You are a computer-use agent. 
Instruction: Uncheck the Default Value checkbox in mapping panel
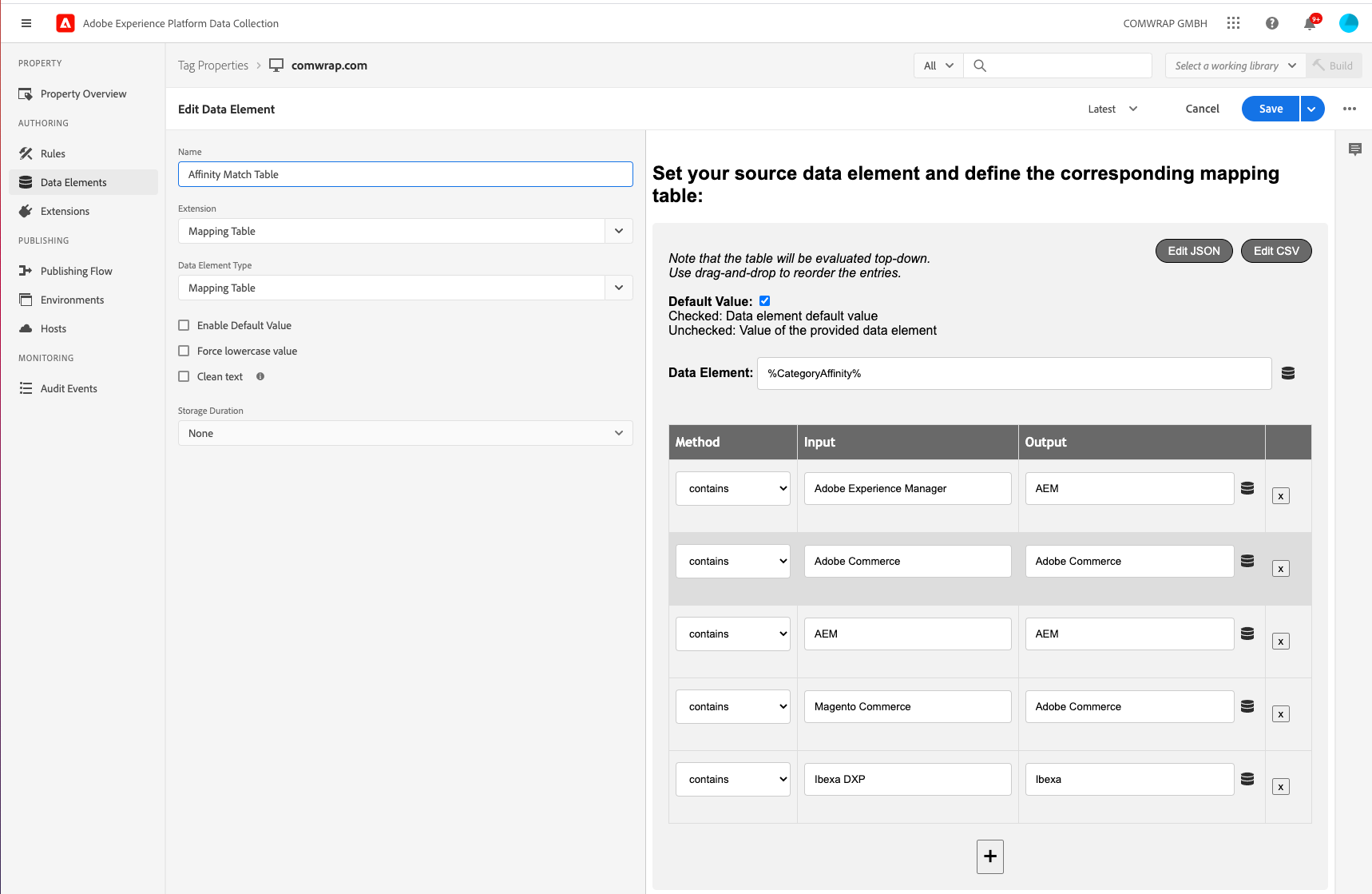[x=765, y=301]
